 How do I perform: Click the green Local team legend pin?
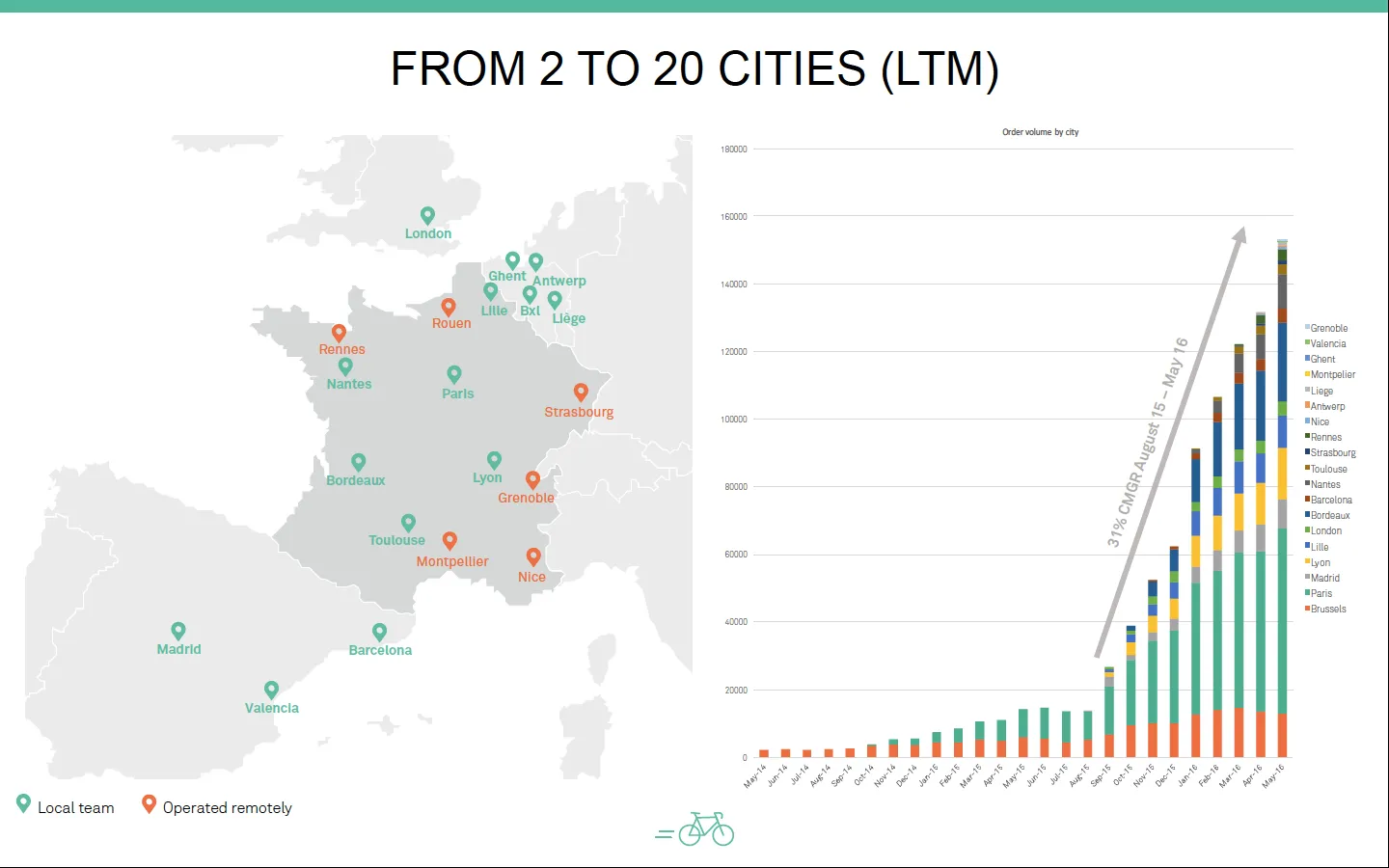[24, 803]
